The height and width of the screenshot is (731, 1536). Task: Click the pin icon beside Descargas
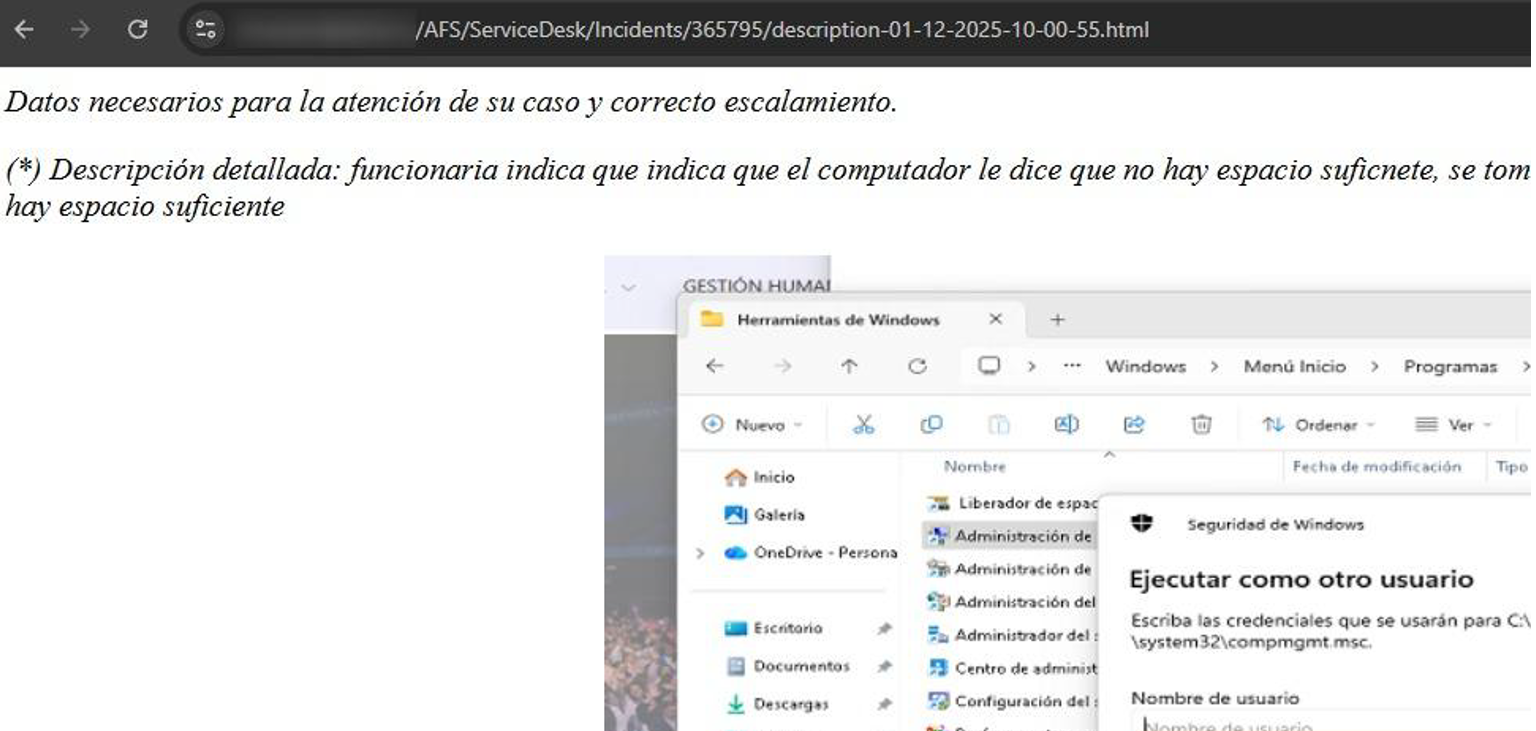(884, 704)
